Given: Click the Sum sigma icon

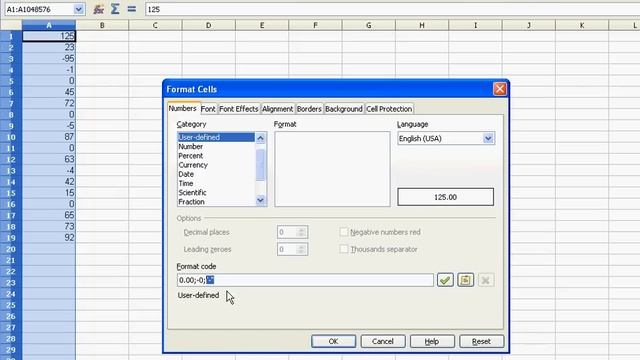Looking at the screenshot, I should [115, 9].
